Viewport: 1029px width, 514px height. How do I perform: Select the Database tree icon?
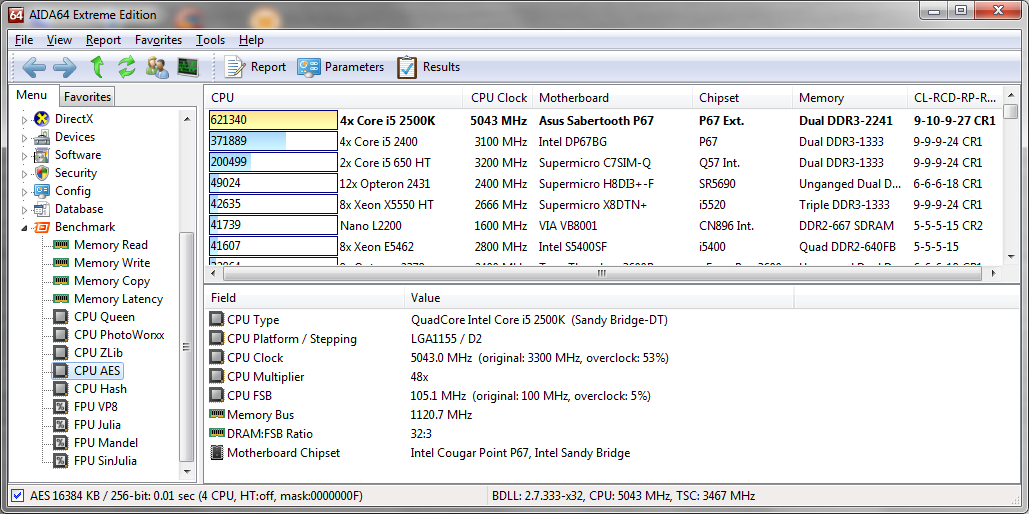(x=41, y=209)
